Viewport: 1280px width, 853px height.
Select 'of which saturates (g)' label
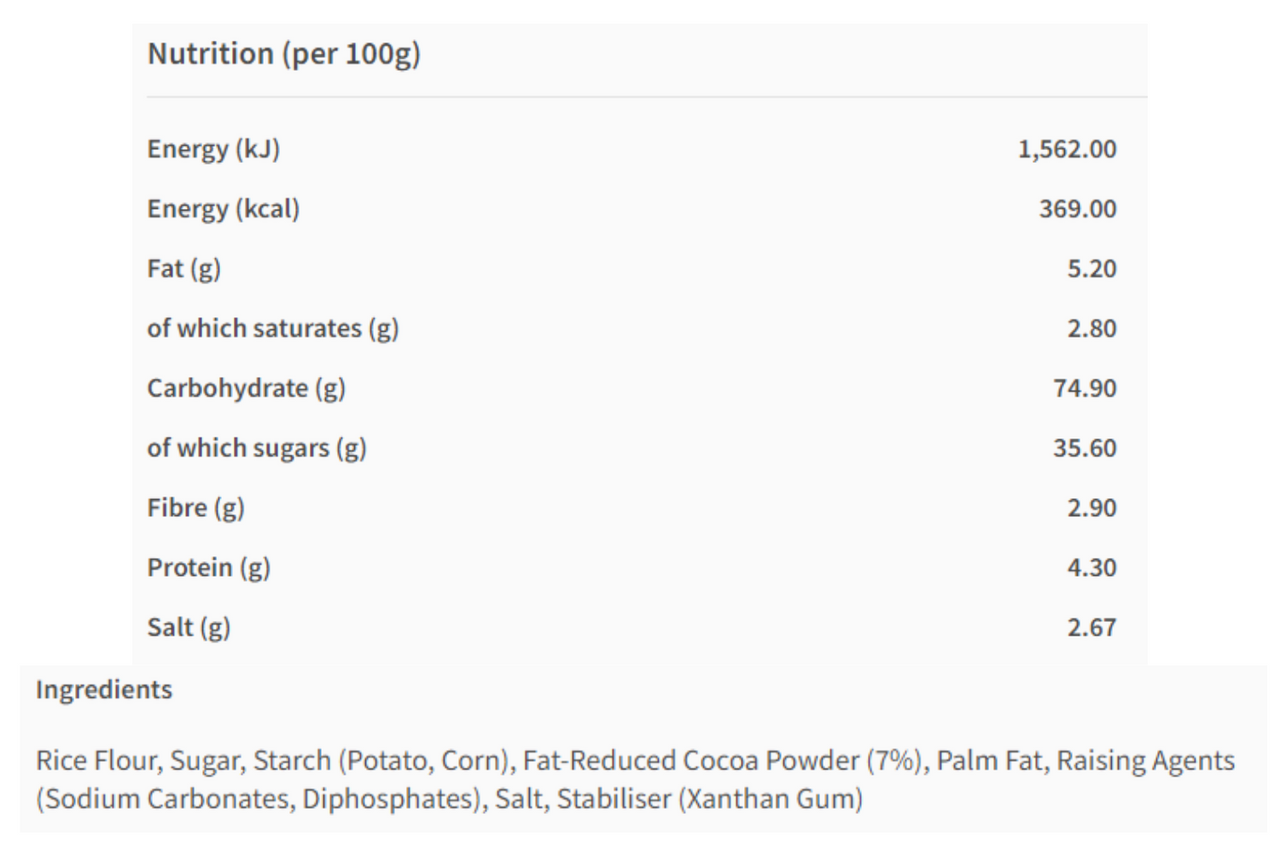[x=273, y=329]
